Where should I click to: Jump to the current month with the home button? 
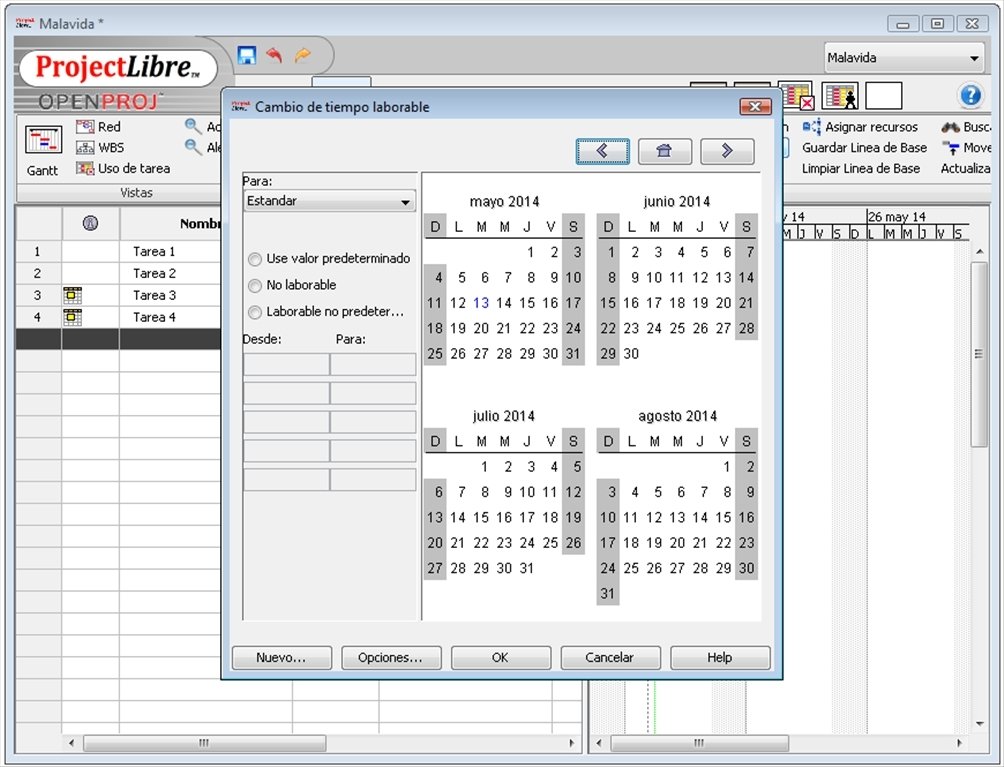pos(665,151)
